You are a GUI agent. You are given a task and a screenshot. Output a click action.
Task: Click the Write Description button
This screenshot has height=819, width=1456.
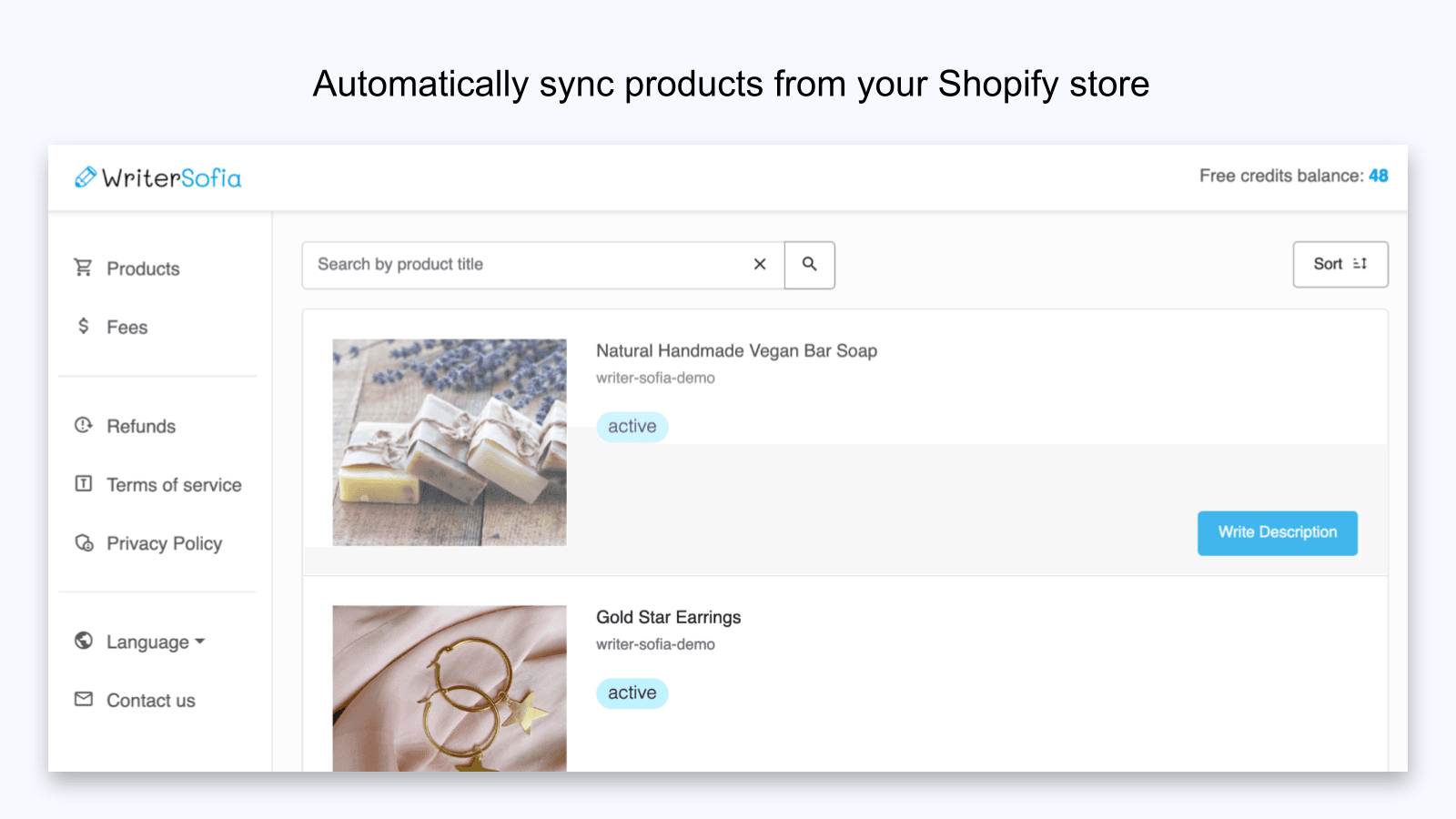click(x=1277, y=532)
